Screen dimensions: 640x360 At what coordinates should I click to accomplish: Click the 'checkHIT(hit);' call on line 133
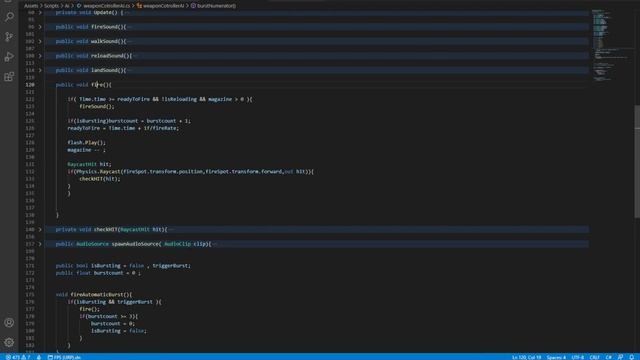coord(100,179)
